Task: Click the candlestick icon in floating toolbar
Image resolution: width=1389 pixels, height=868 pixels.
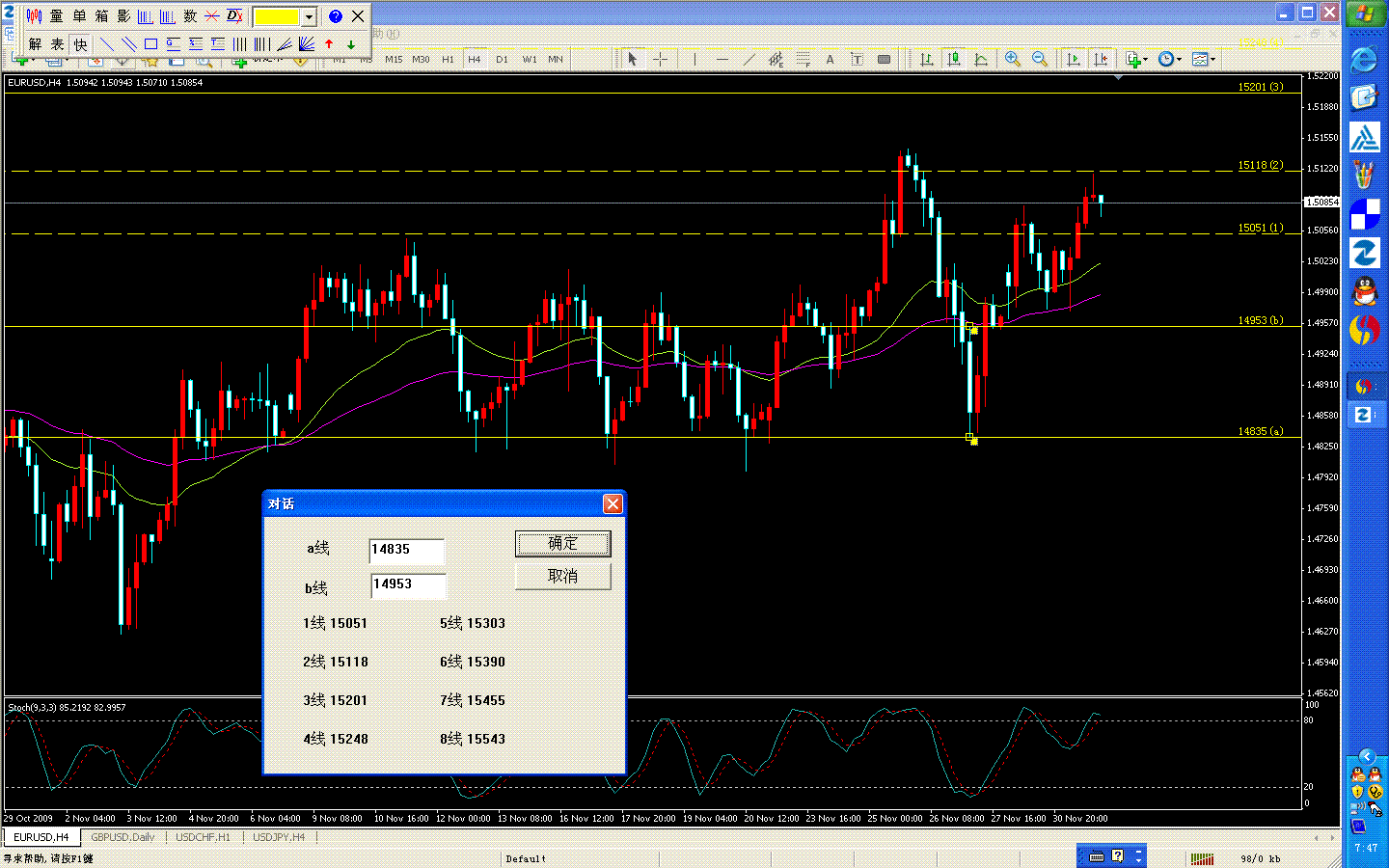Action: click(34, 16)
